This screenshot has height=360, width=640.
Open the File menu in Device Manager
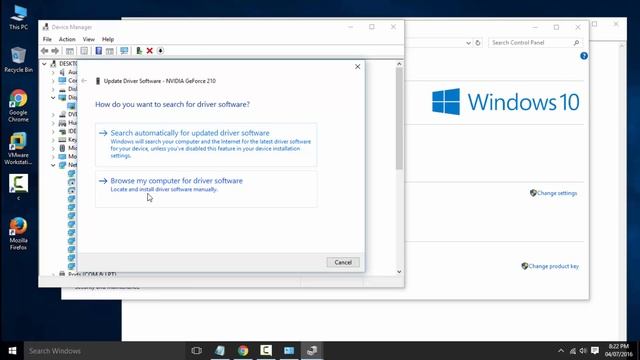(47, 39)
